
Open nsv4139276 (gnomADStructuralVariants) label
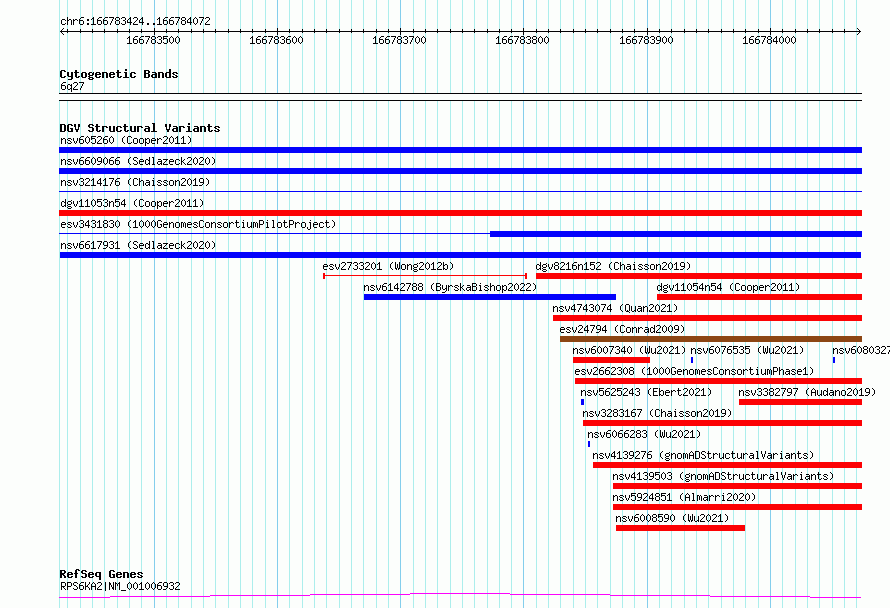pyautogui.click(x=703, y=455)
